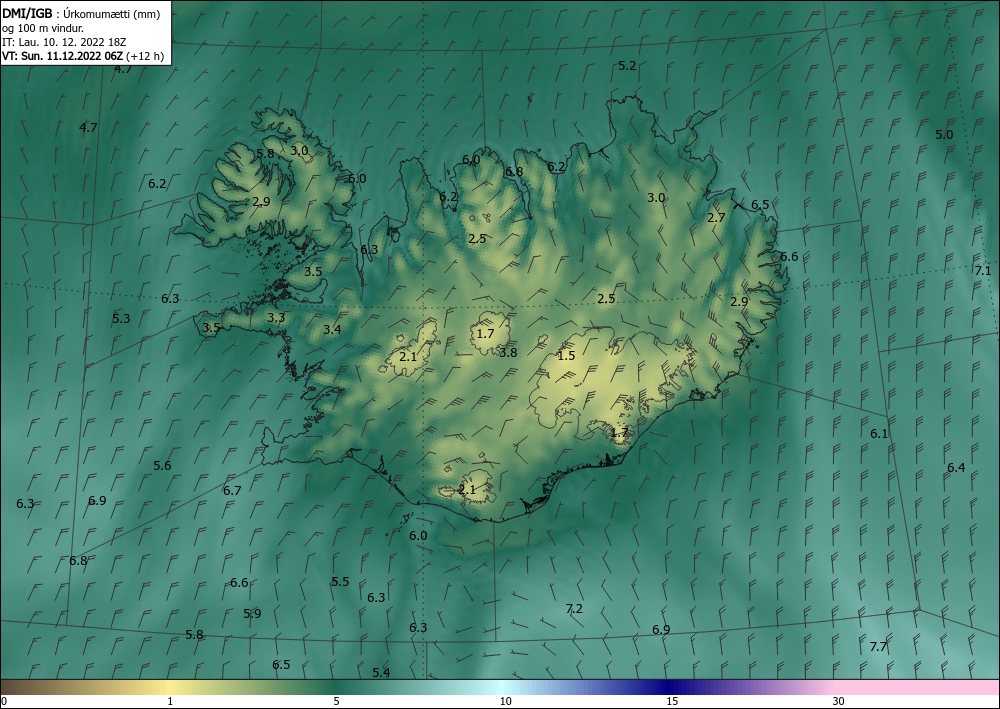Image resolution: width=1000 pixels, height=709 pixels.
Task: Select the 5.2 value north of Iceland
Action: [628, 66]
